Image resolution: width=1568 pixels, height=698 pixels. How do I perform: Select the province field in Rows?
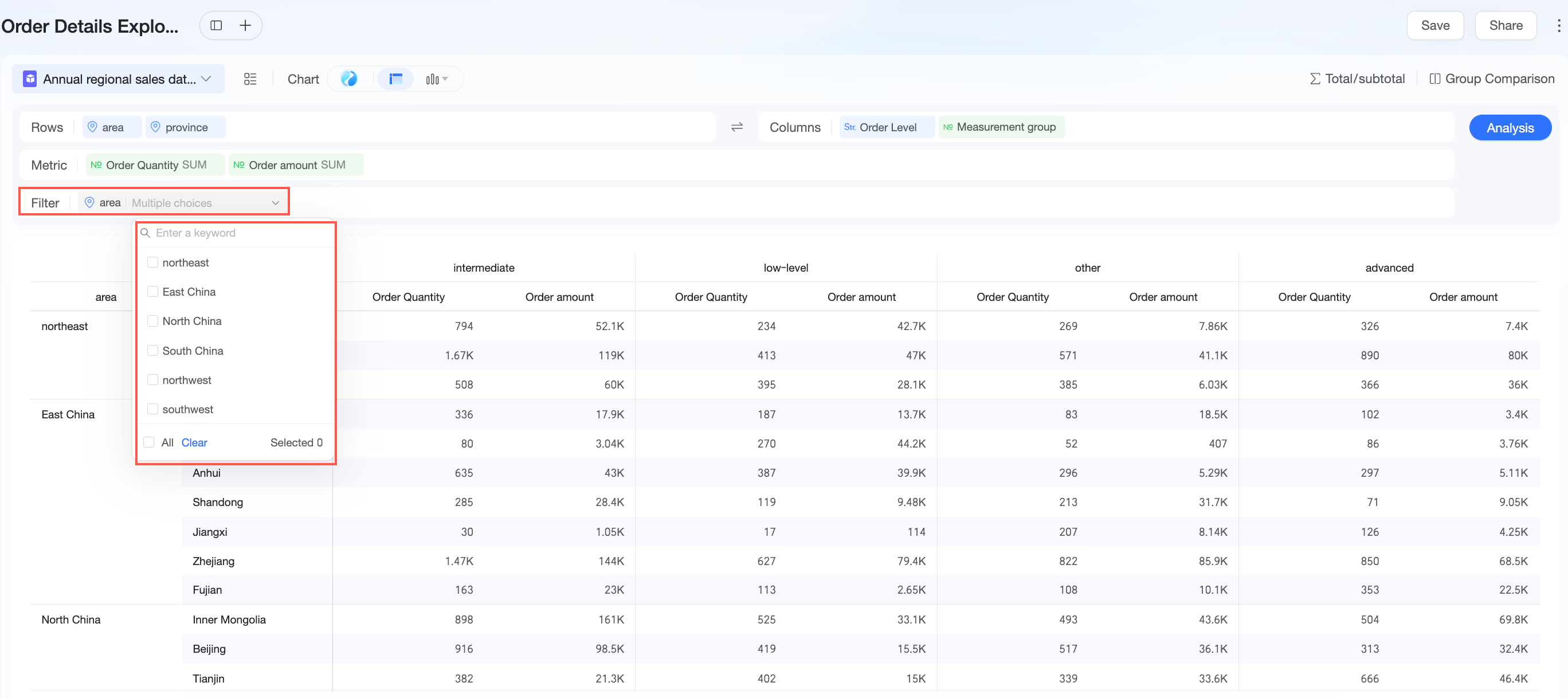[x=186, y=127]
